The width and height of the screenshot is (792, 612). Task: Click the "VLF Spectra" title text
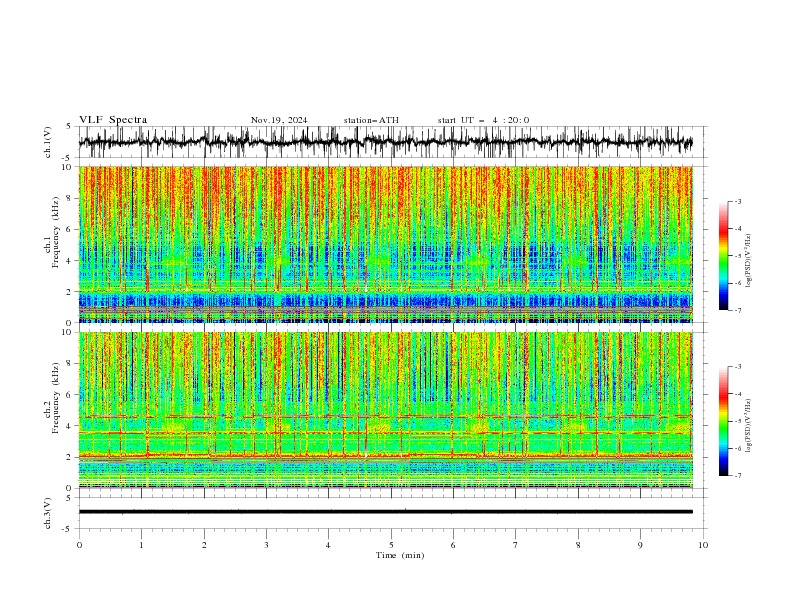click(x=113, y=120)
